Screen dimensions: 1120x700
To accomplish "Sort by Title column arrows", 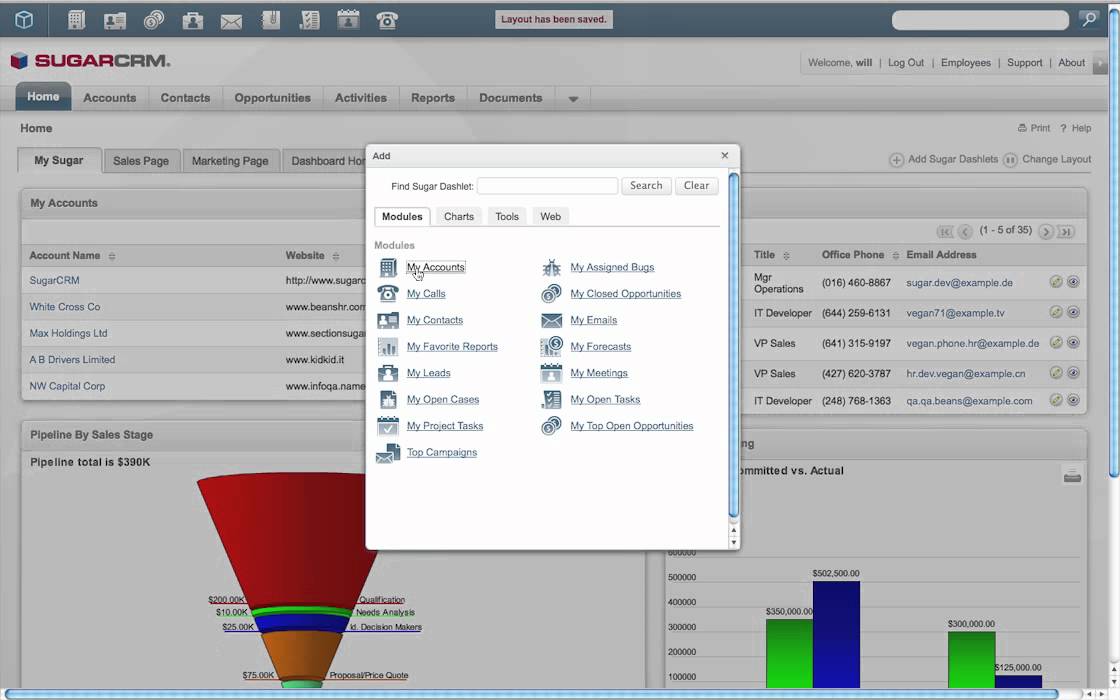I will coord(786,255).
